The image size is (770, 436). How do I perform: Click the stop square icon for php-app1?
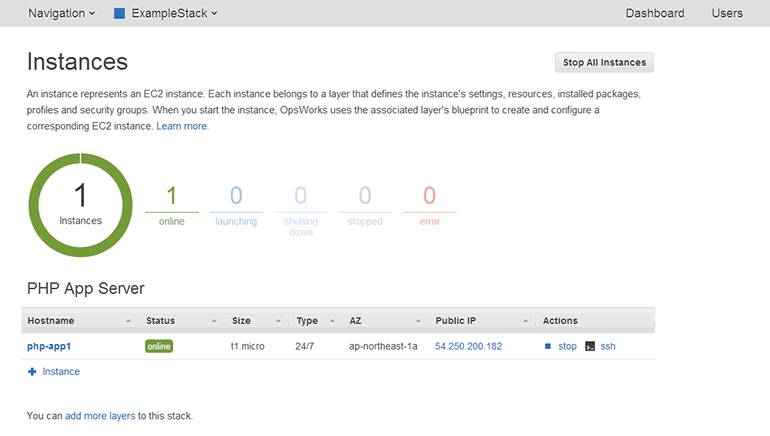pos(548,346)
